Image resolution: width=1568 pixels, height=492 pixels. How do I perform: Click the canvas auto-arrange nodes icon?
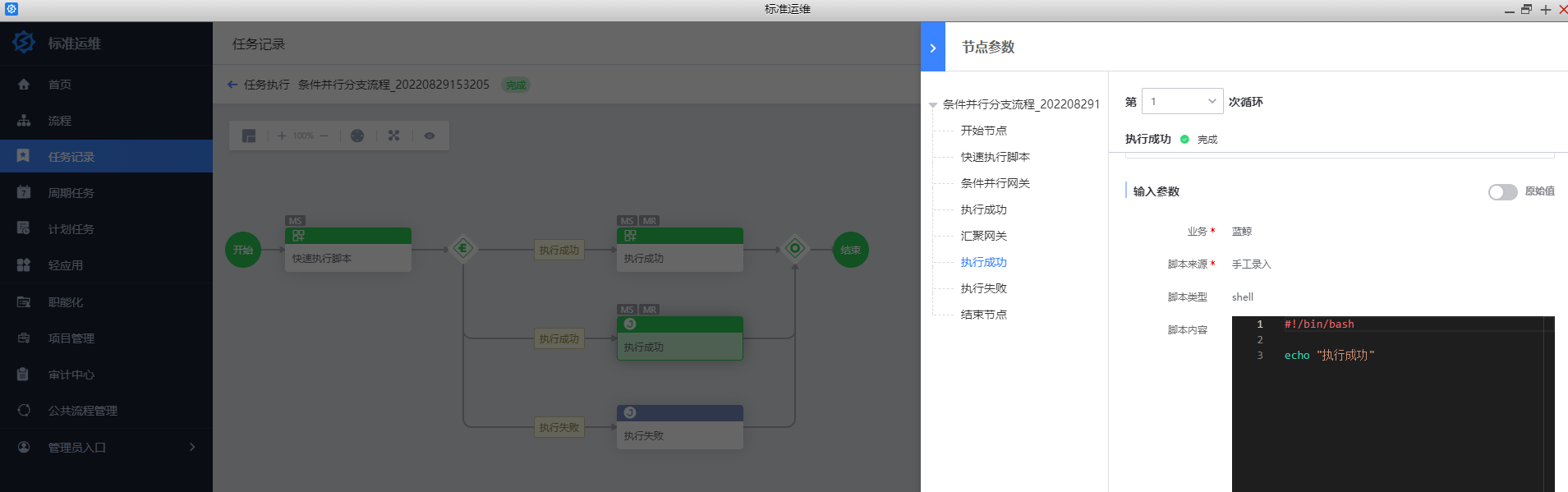tap(393, 136)
